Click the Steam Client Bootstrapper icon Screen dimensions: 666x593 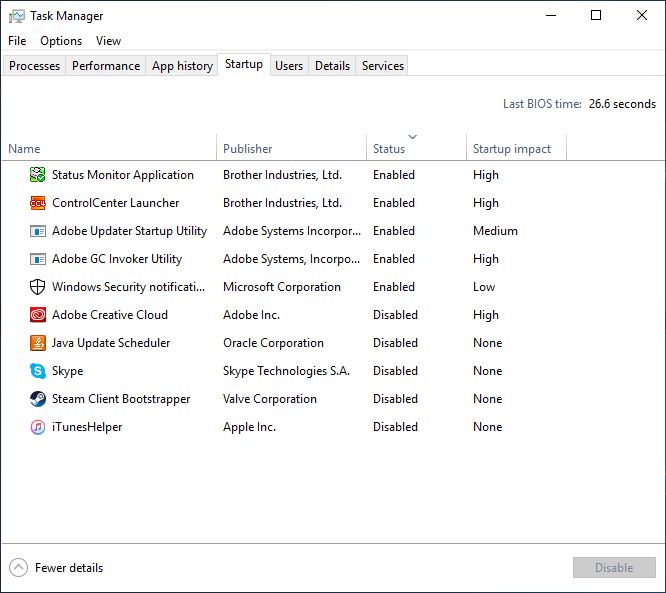37,399
